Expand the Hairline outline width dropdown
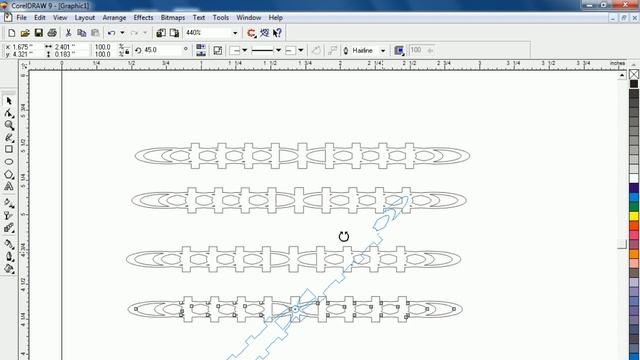Screen dimensions: 640x360 point(383,51)
